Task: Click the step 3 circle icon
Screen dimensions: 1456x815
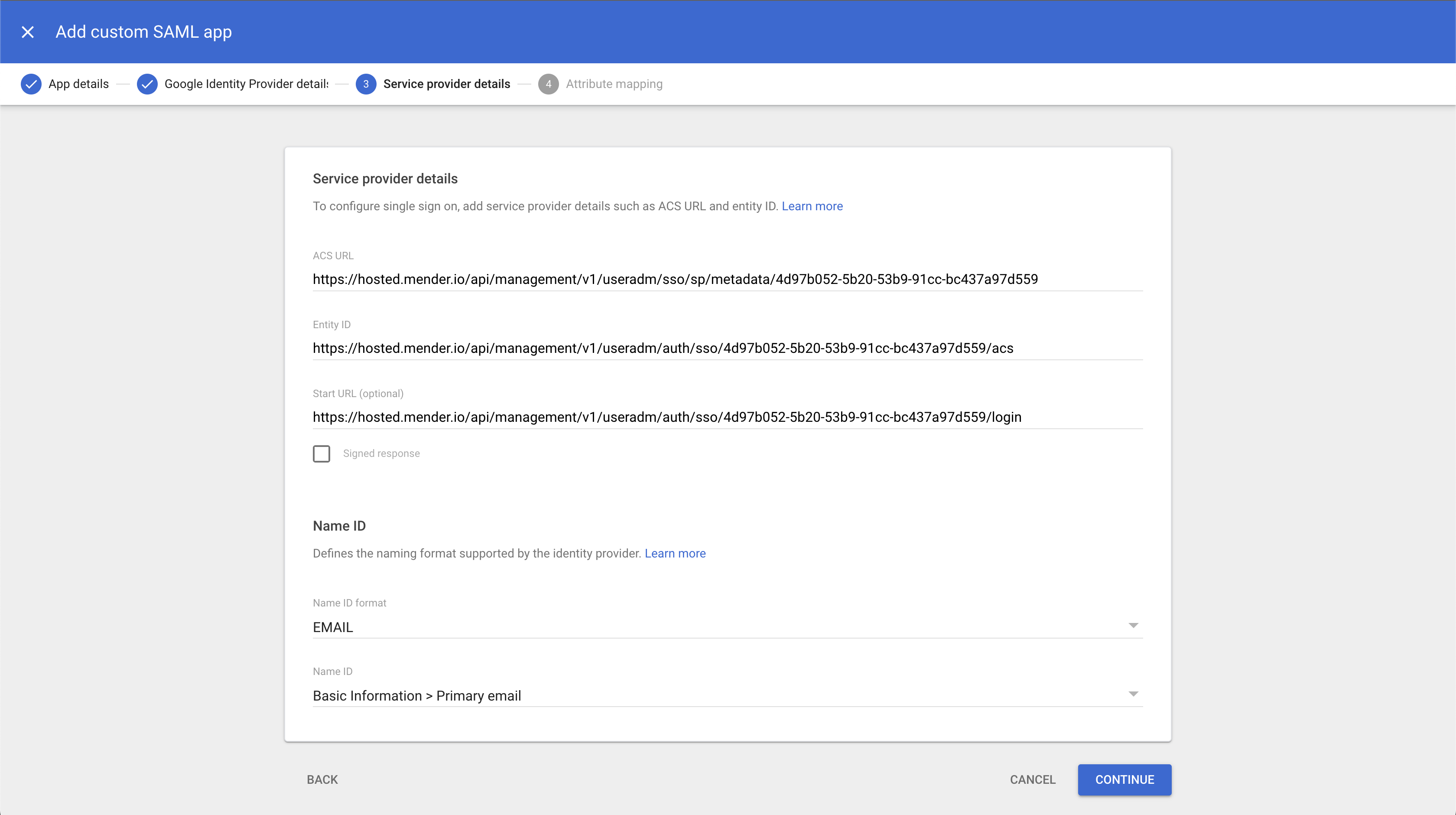Action: 366,84
